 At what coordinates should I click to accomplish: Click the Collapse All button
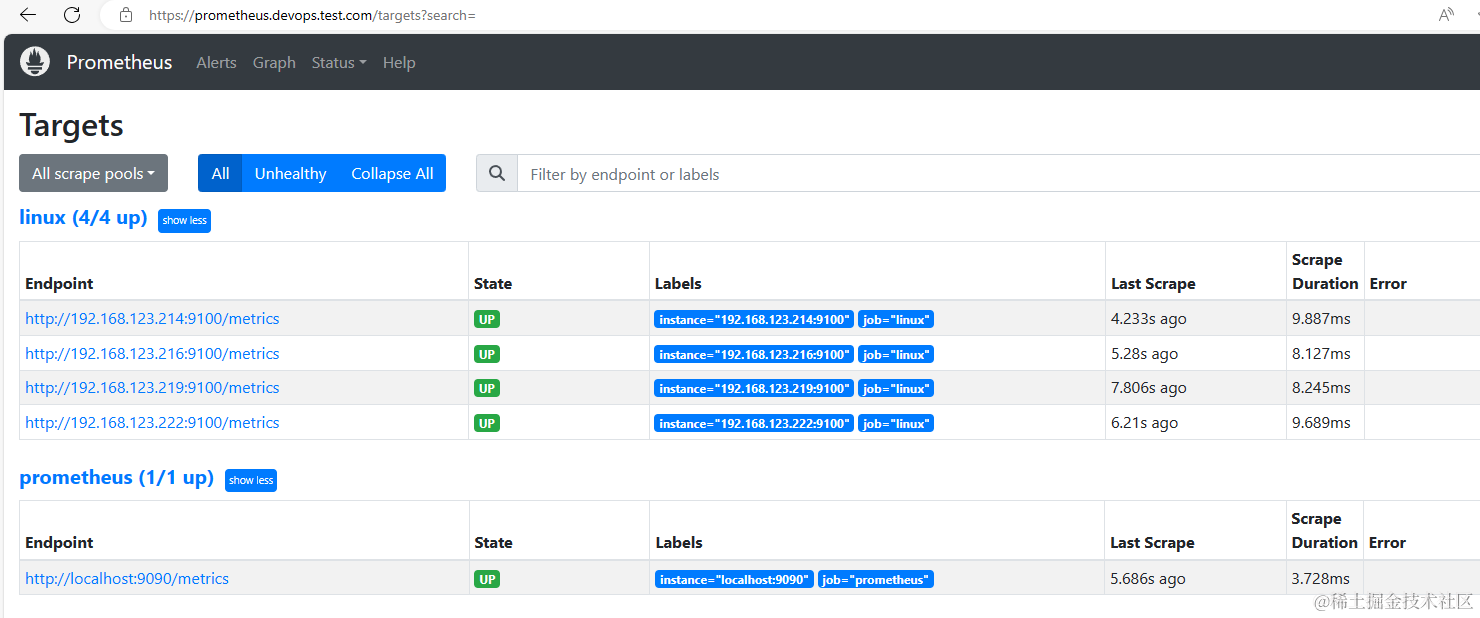click(x=392, y=173)
